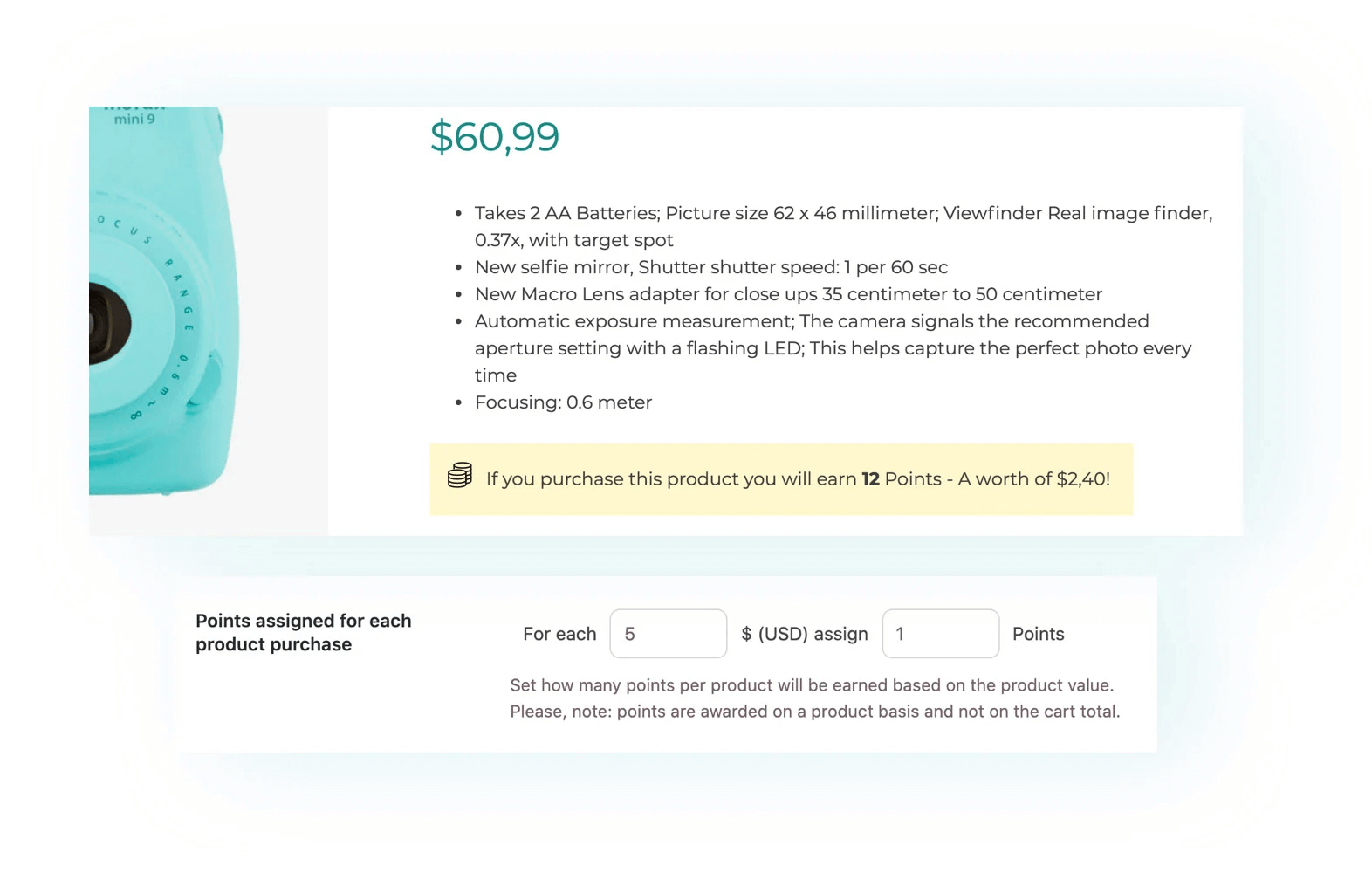The height and width of the screenshot is (880, 1372).
Task: Click the coins stack icon
Action: (x=460, y=476)
